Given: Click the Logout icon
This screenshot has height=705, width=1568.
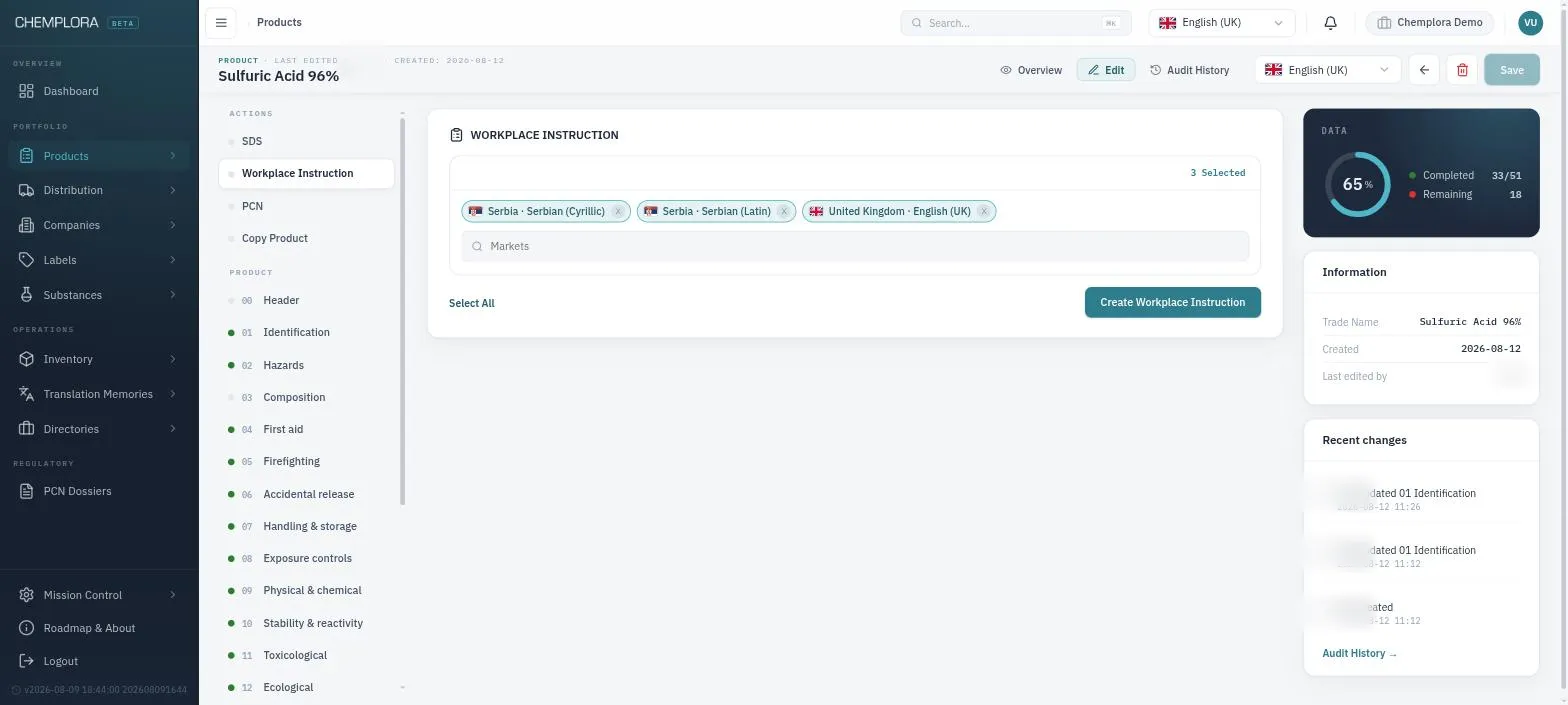Looking at the screenshot, I should coord(27,661).
